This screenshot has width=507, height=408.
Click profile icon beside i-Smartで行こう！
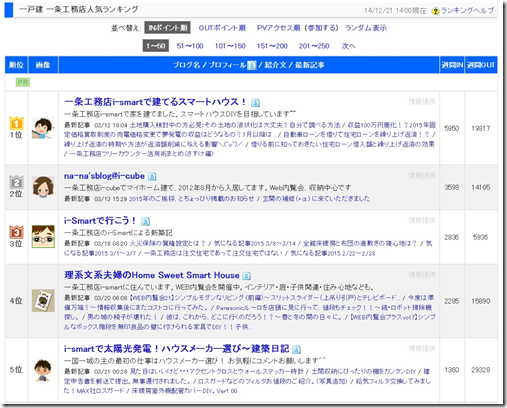(x=145, y=221)
